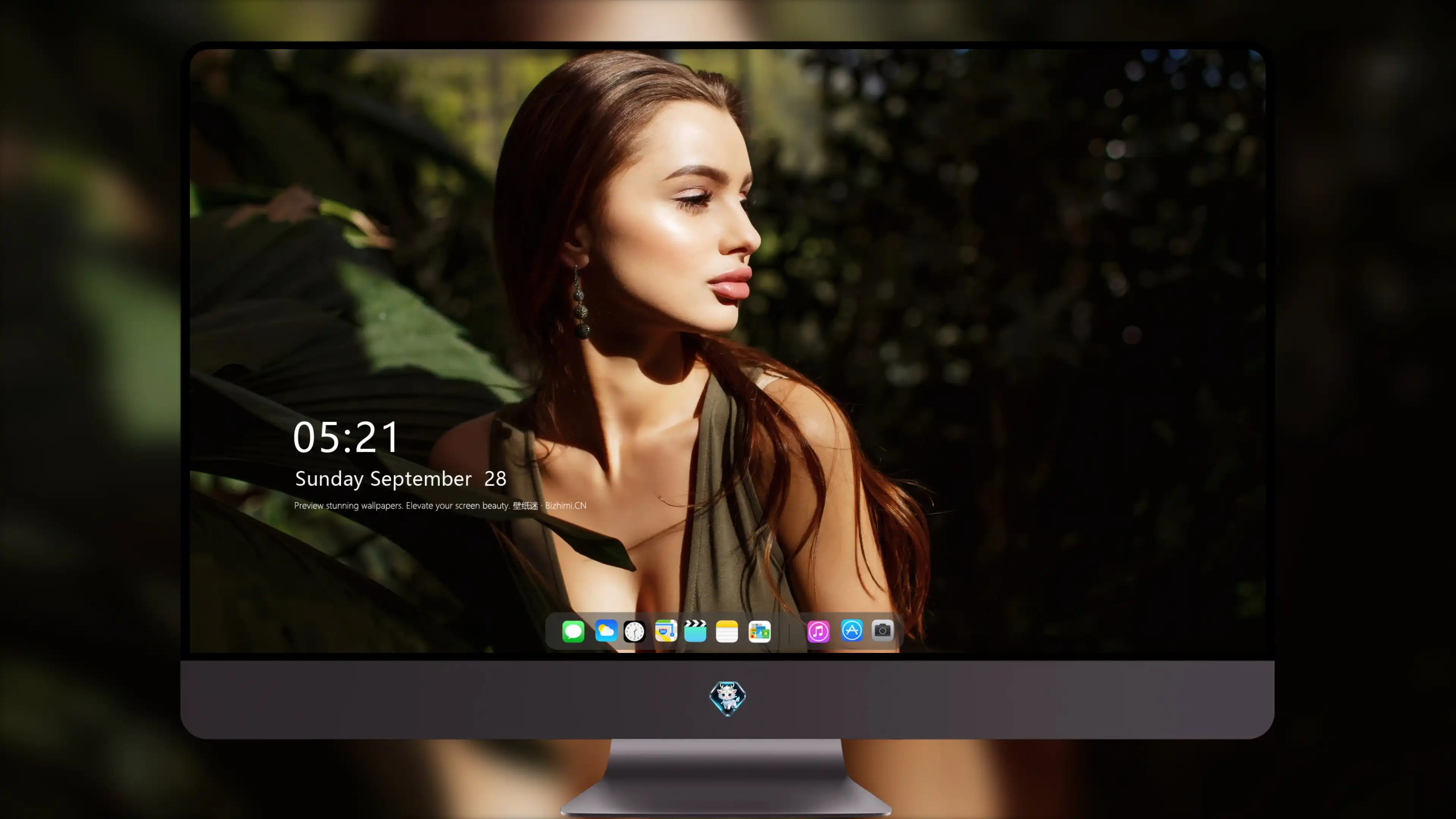Screen dimensions: 1456x819
Task: Open the blue App Store icon
Action: (852, 630)
